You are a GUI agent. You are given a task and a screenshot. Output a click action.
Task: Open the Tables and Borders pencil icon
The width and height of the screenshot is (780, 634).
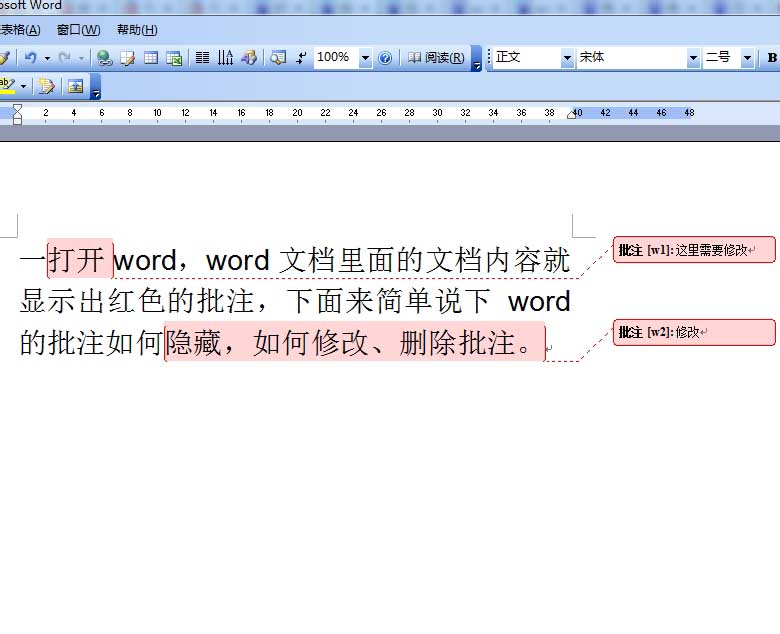[x=127, y=58]
